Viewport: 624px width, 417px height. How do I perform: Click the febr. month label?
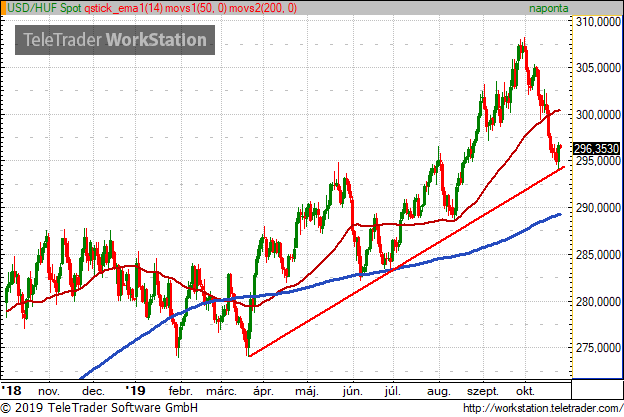181,391
